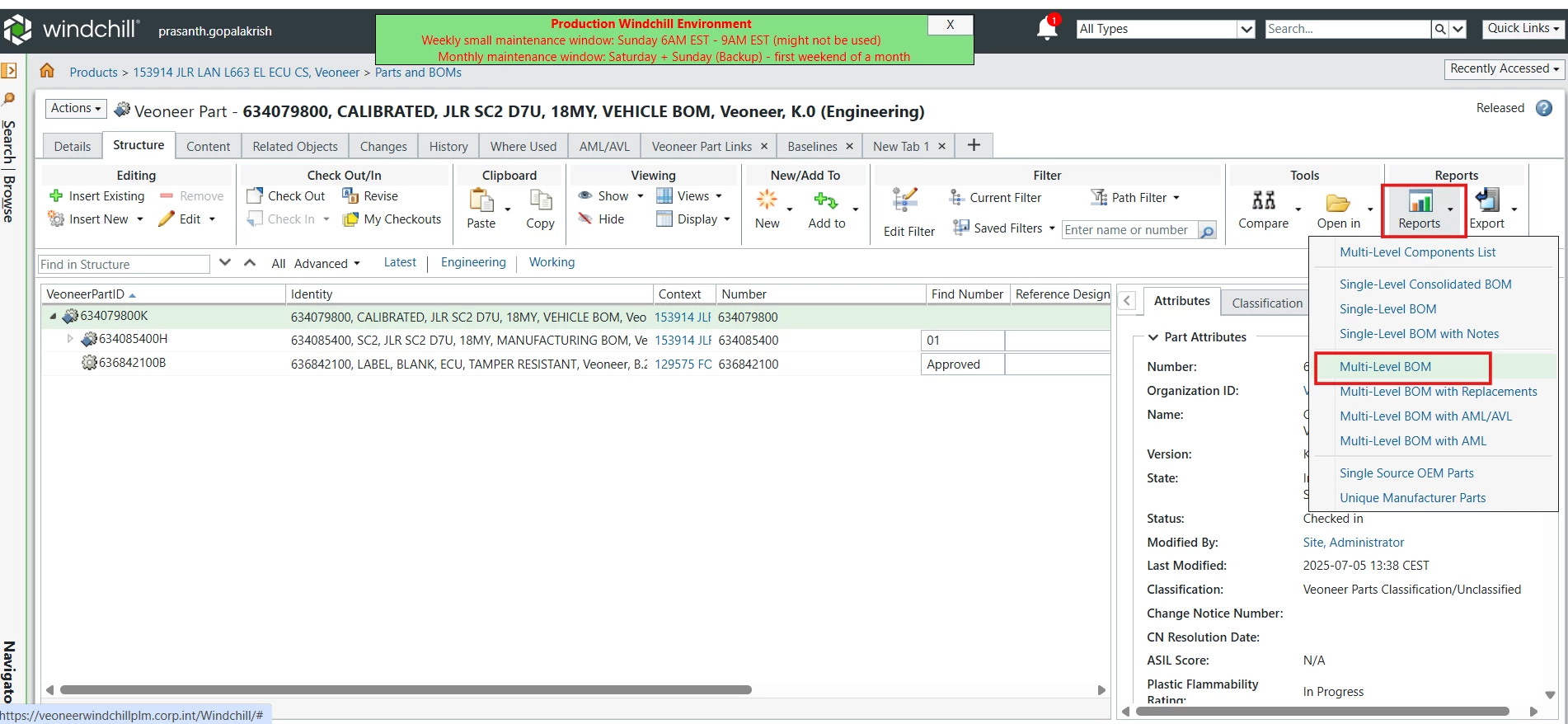
Task: Switch to the Classification tab
Action: [x=1266, y=303]
